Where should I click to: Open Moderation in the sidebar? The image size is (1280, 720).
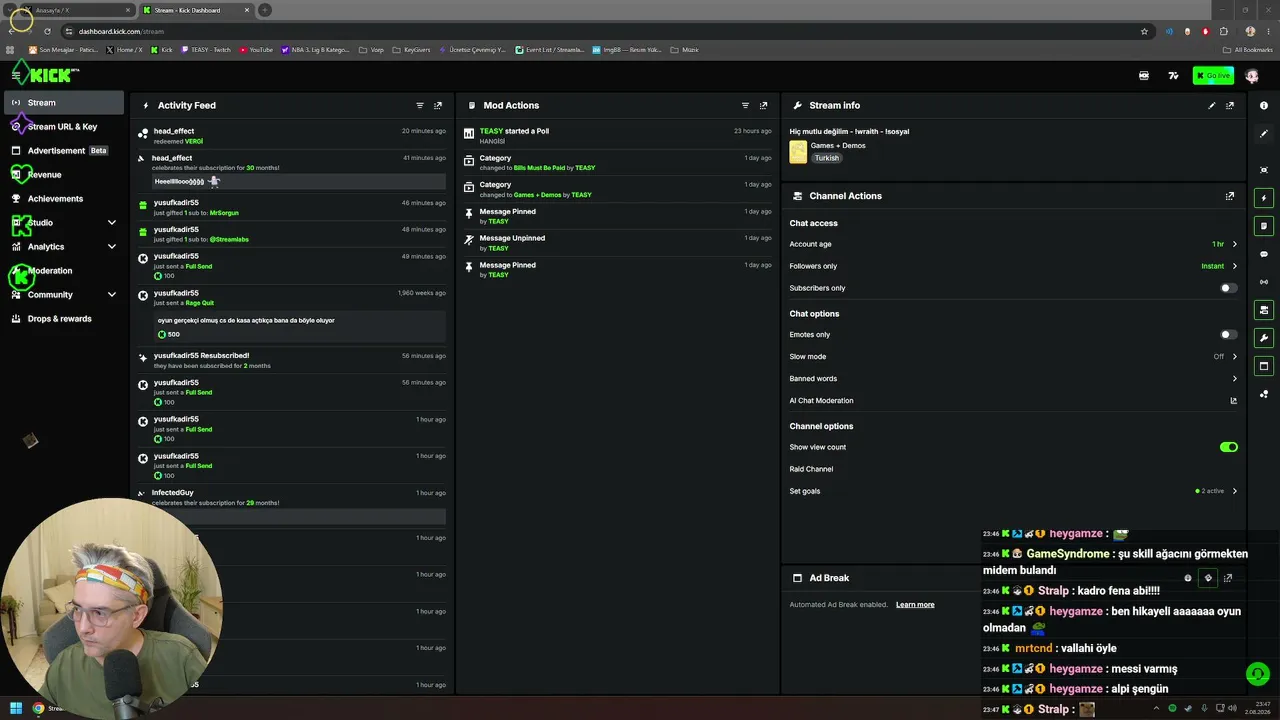(x=64, y=270)
